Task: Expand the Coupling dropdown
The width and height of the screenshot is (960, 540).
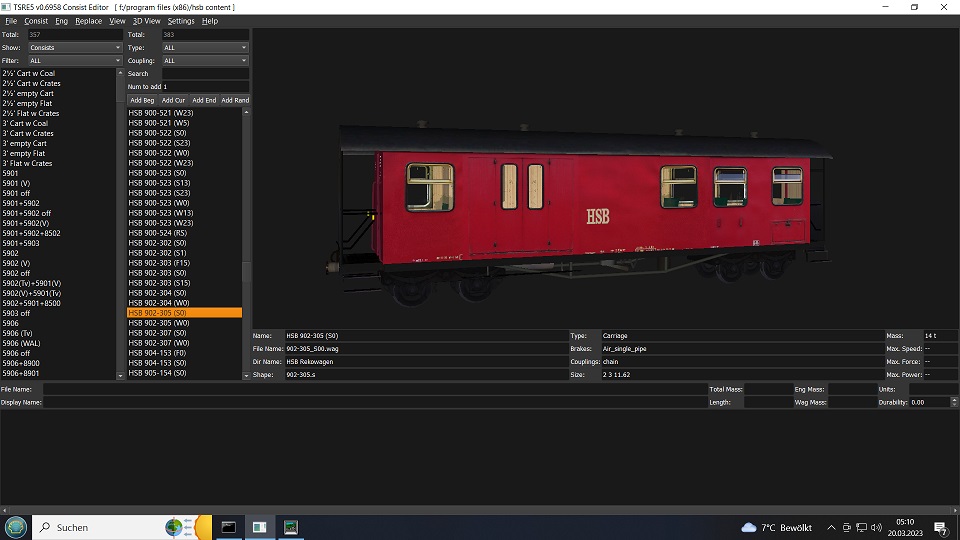Action: (x=205, y=61)
